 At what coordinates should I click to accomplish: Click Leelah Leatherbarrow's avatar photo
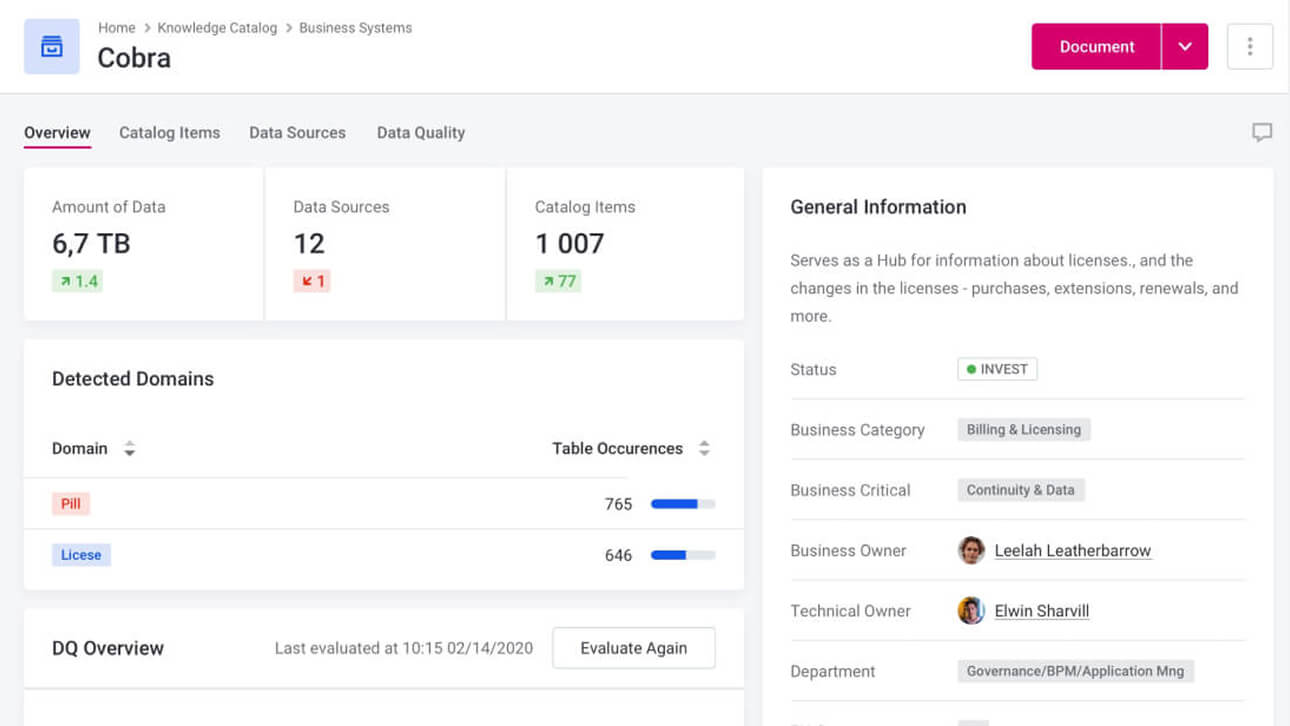(x=971, y=550)
